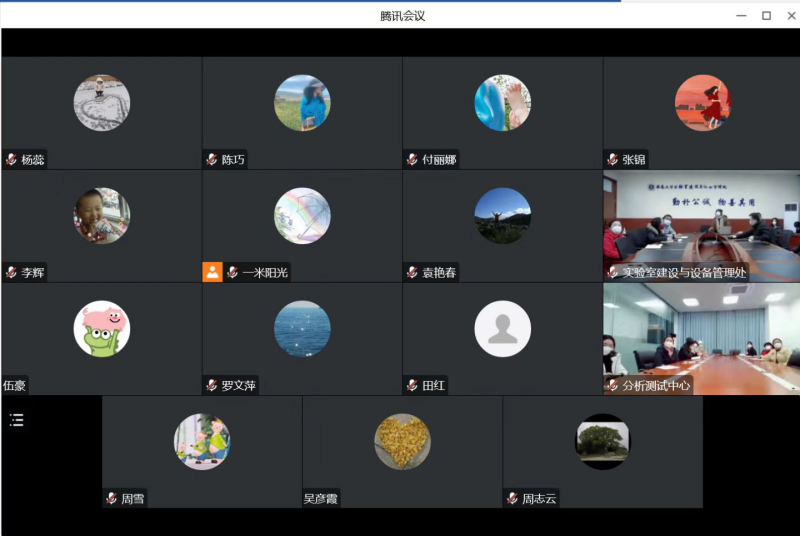Click muted microphone icon beside 陈巧
Image resolution: width=800 pixels, height=536 pixels.
212,160
